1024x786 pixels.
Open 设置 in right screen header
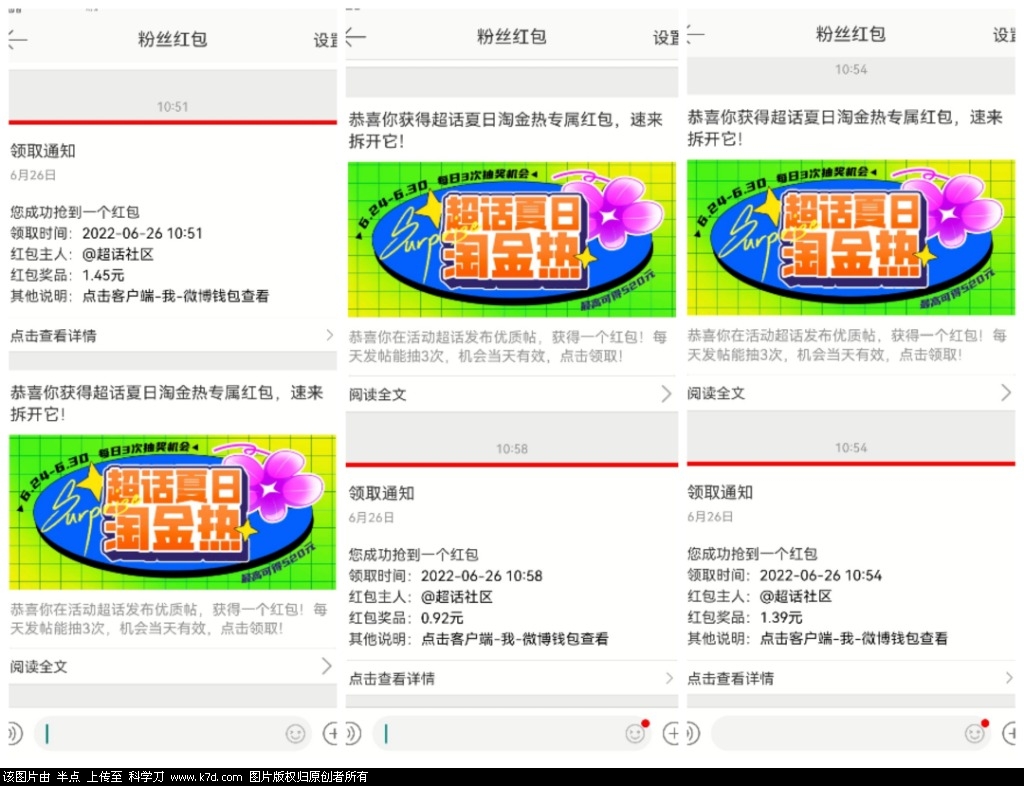(x=1004, y=35)
